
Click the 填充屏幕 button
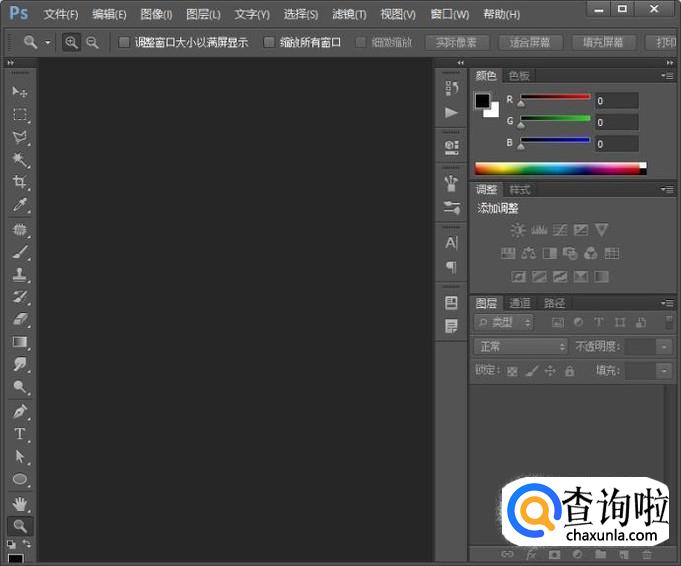(604, 43)
